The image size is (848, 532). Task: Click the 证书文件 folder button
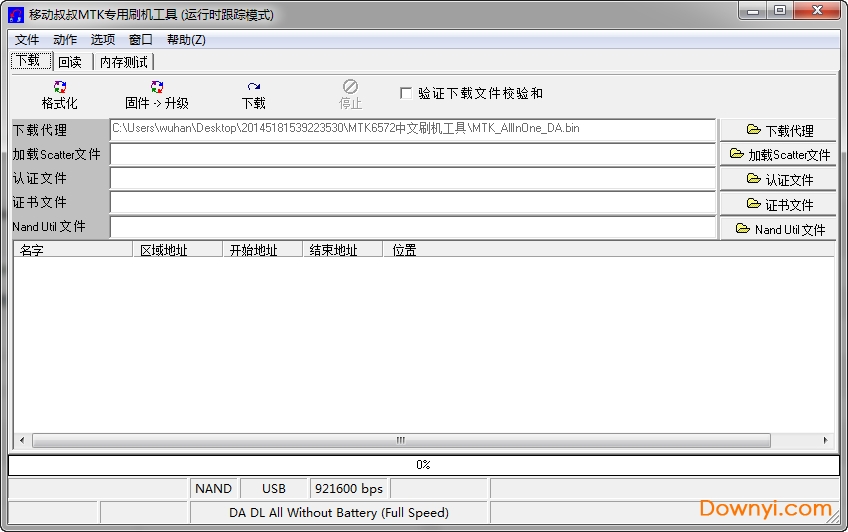(779, 204)
